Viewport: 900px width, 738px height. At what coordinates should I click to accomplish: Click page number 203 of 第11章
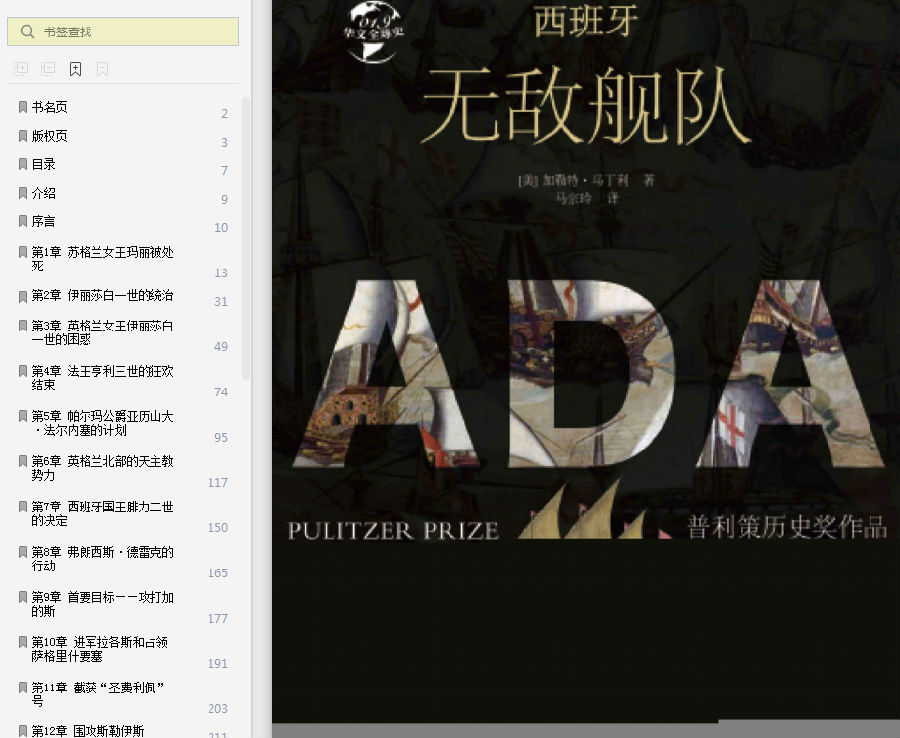point(218,709)
